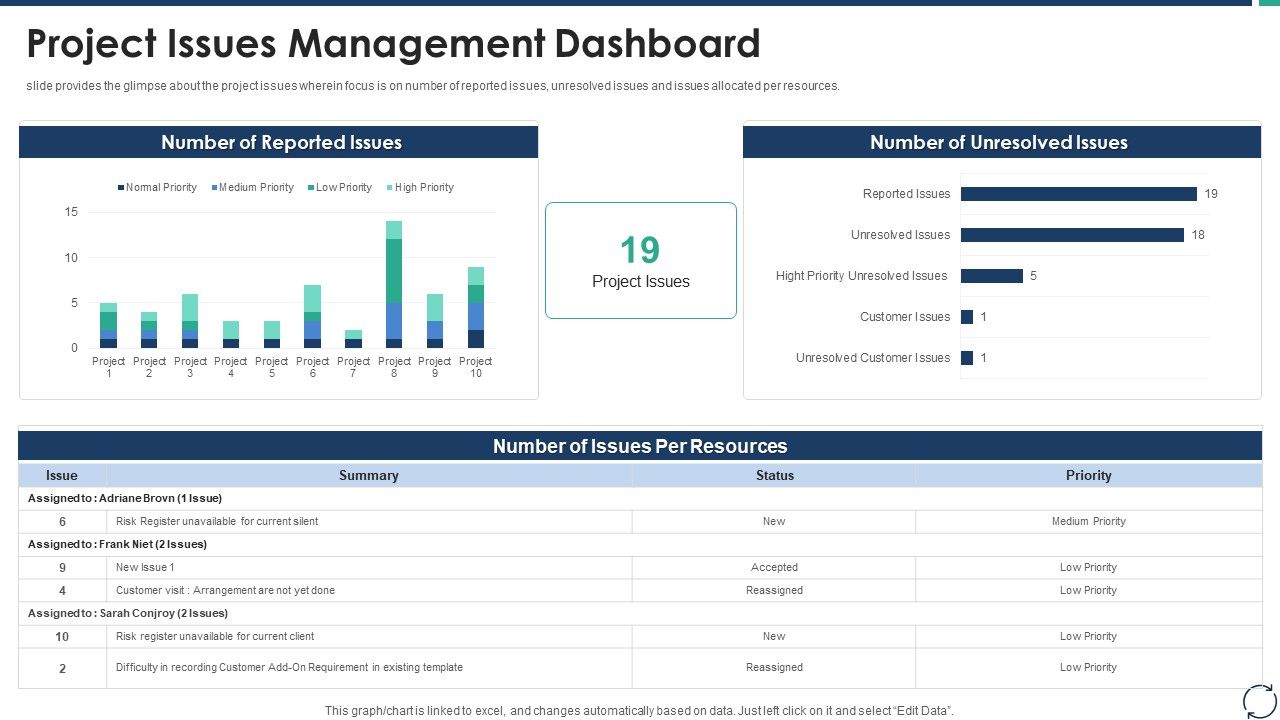Screen dimensions: 1280x720
Task: Click the 'Accepted' status cell
Action: tap(774, 567)
